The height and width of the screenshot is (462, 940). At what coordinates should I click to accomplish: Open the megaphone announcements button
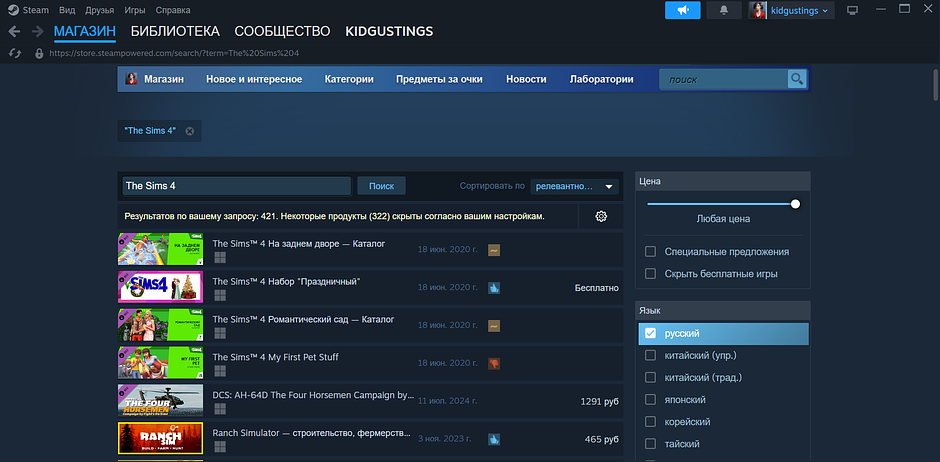(682, 10)
